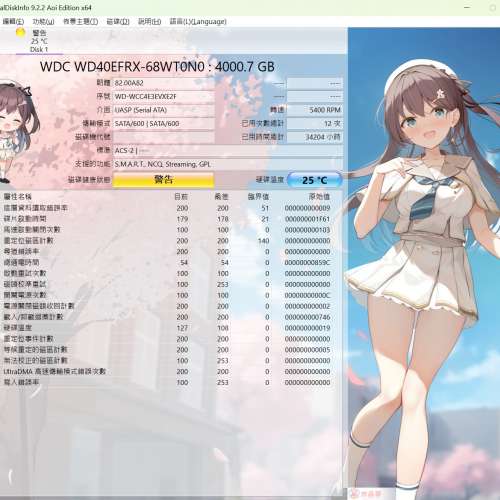Minimize the CrystalDiskInfo window

(x=467, y=7)
